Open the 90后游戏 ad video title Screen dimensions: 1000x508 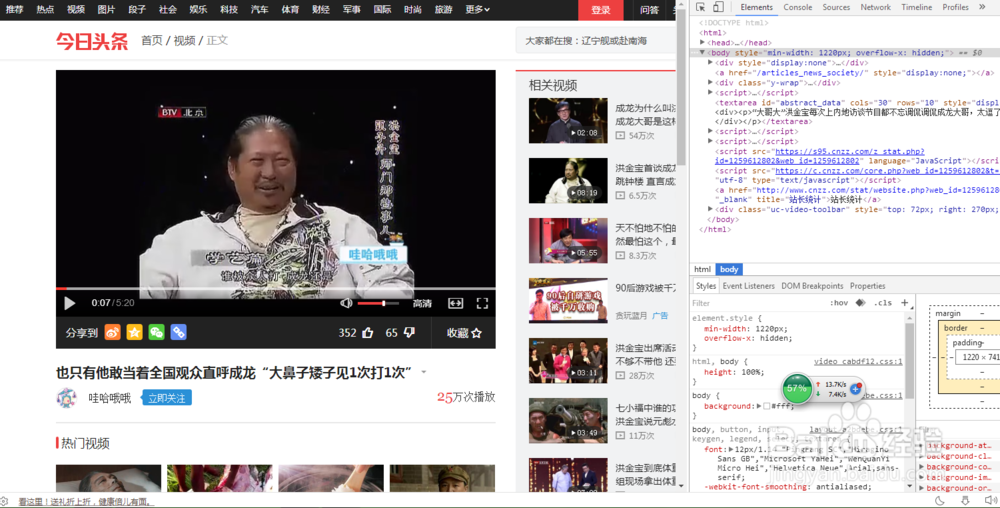click(645, 288)
